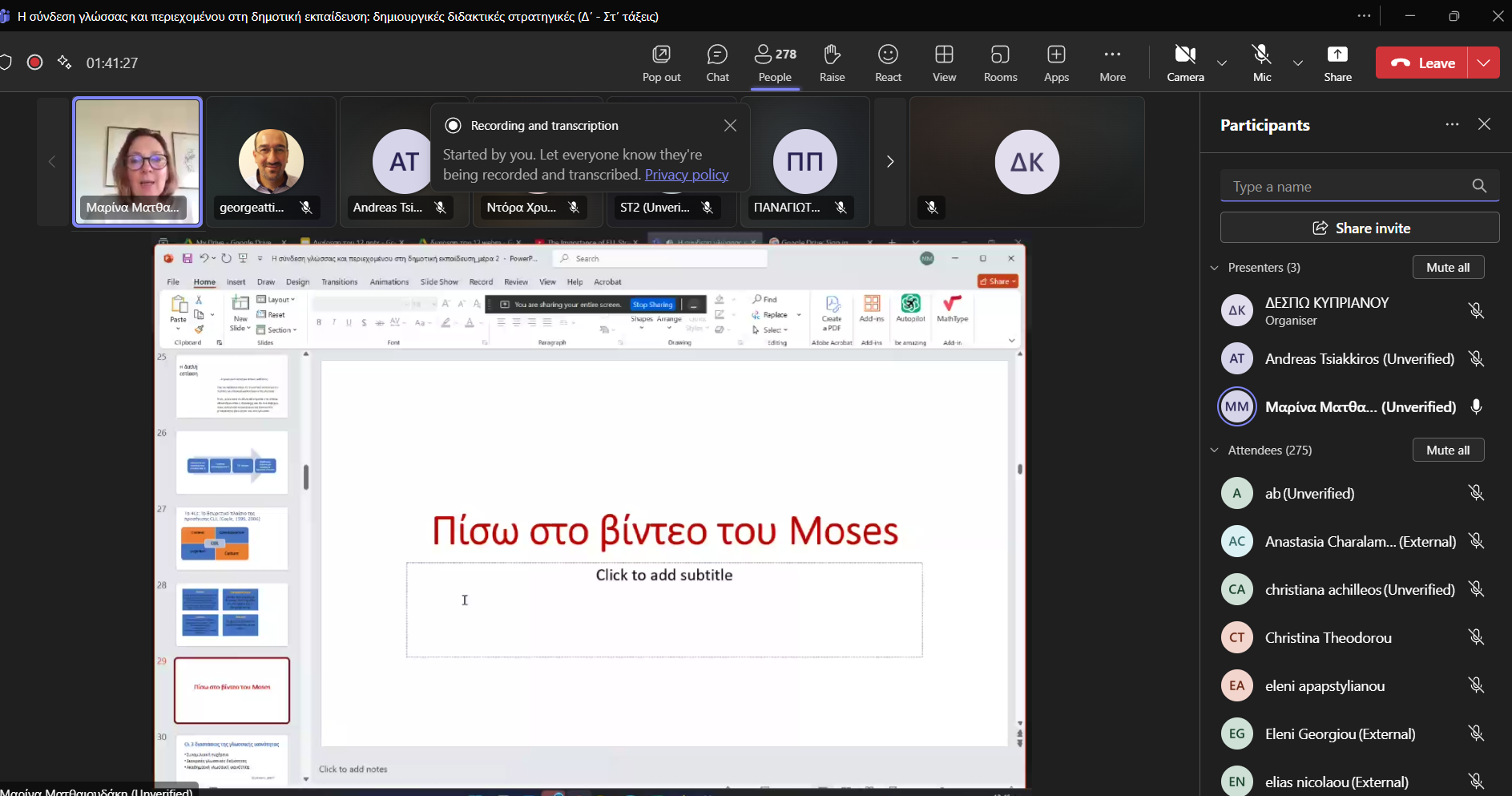The image size is (1512, 796).
Task: Open the Chat panel
Action: 717,63
